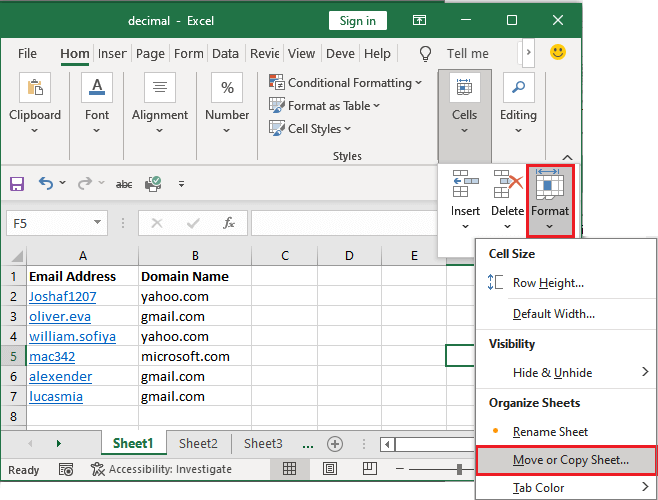Switch to the Sheet2 tab
The image size is (658, 500).
(198, 444)
